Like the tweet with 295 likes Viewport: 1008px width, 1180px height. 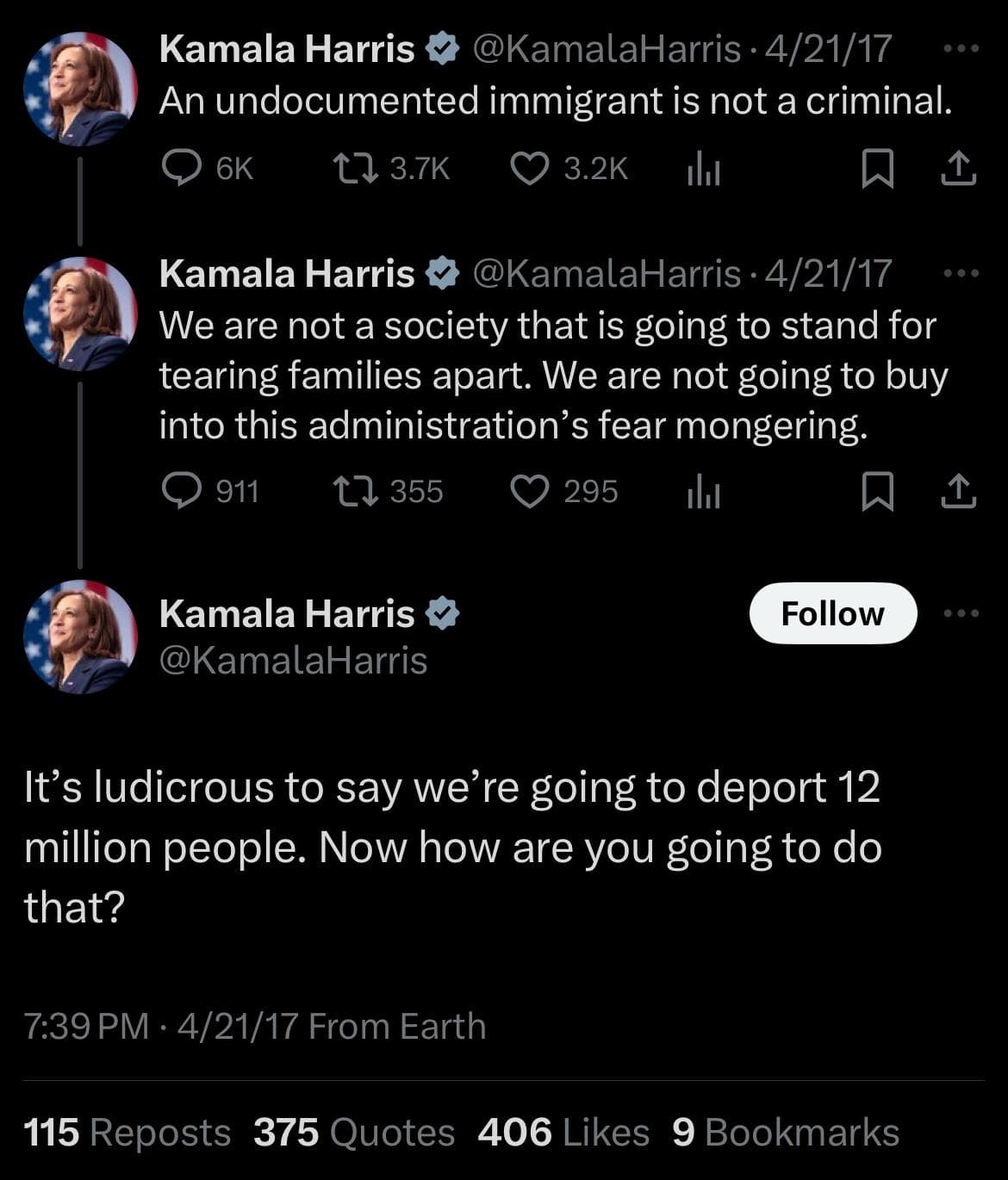[530, 491]
